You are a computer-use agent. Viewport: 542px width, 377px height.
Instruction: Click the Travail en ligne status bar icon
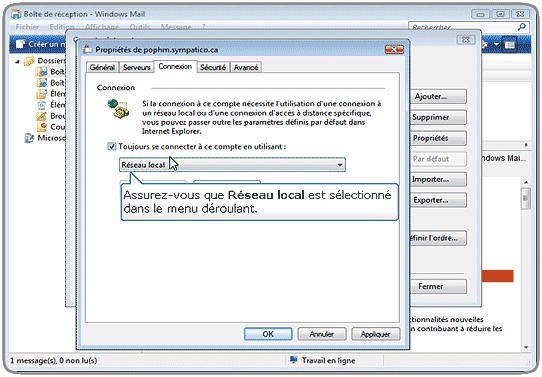[294, 360]
